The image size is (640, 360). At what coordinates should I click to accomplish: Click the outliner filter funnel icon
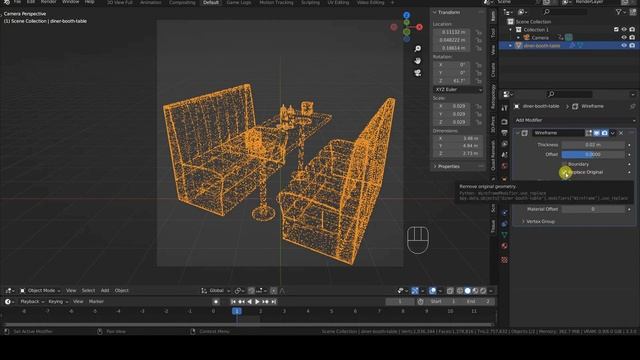pyautogui.click(x=619, y=12)
